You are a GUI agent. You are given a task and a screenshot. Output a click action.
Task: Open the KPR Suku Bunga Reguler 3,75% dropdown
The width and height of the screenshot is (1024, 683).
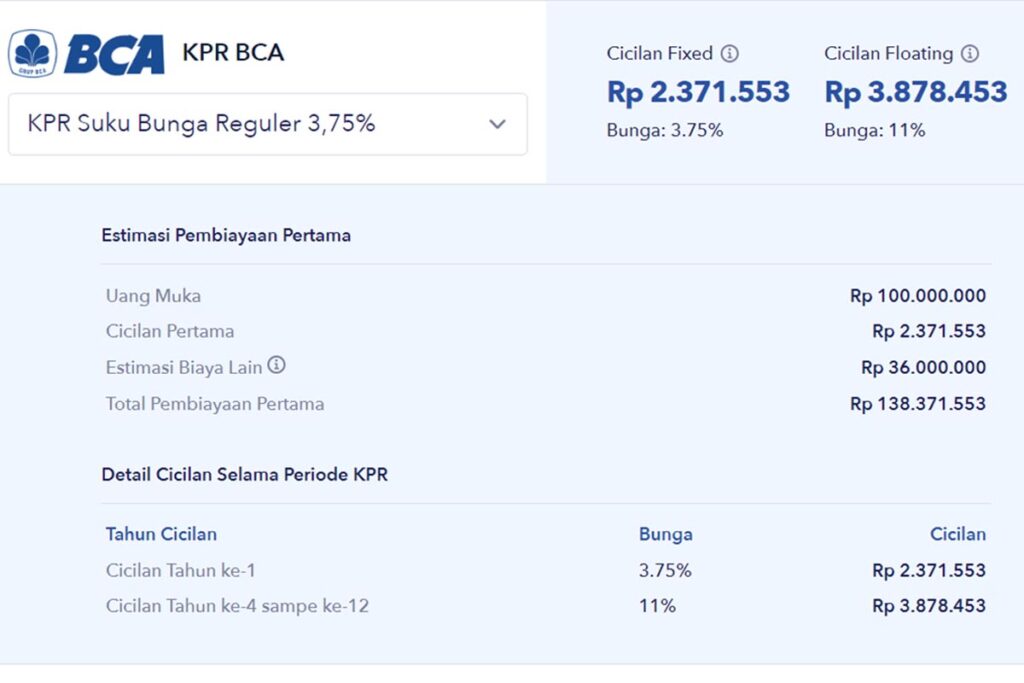coord(268,124)
